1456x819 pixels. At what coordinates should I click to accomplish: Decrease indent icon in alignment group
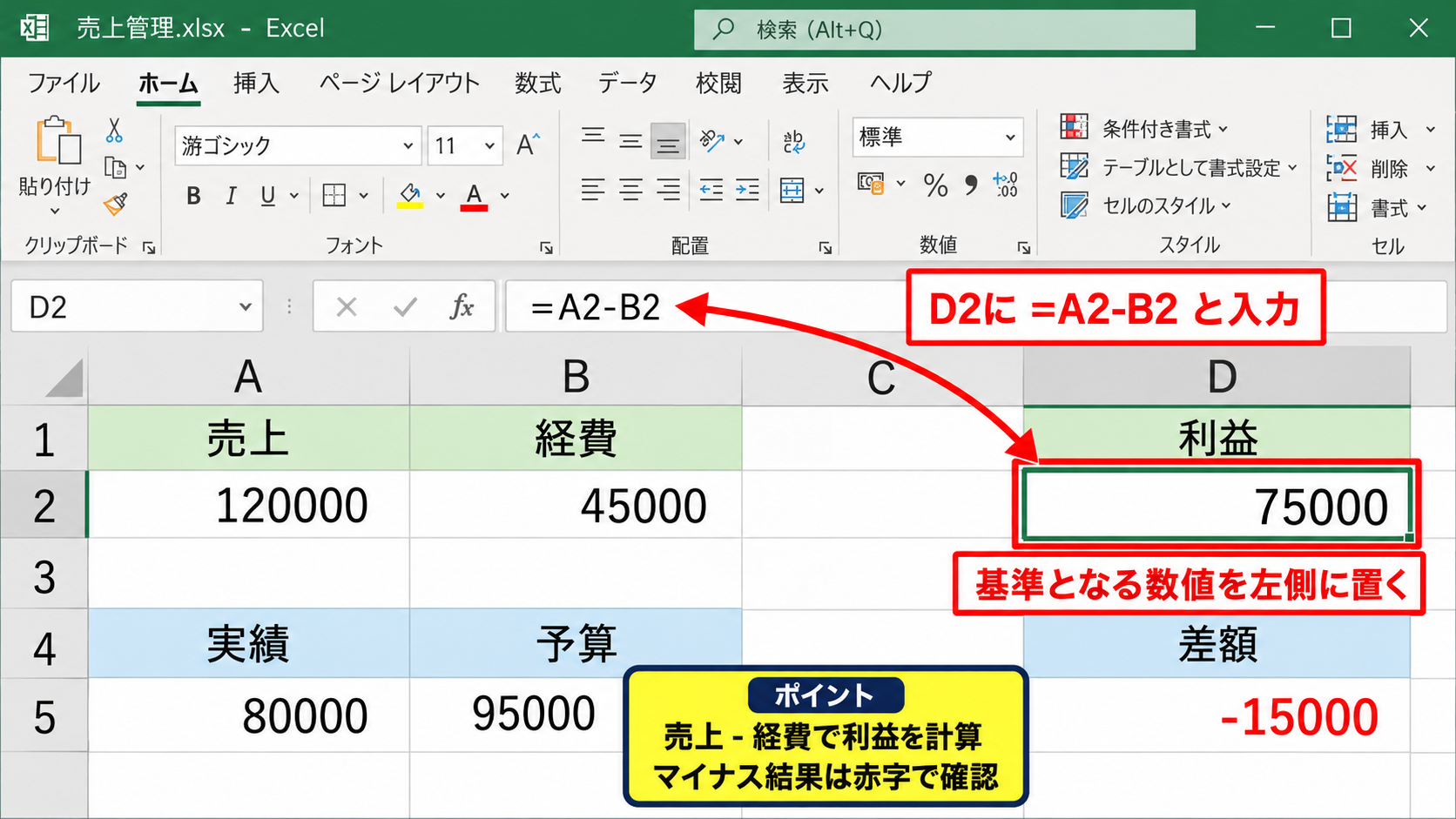711,190
